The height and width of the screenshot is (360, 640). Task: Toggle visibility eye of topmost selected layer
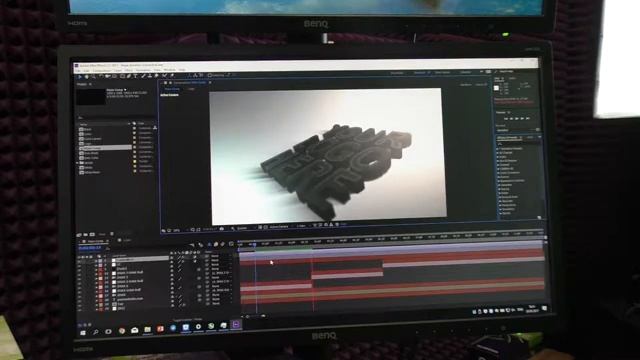80,260
